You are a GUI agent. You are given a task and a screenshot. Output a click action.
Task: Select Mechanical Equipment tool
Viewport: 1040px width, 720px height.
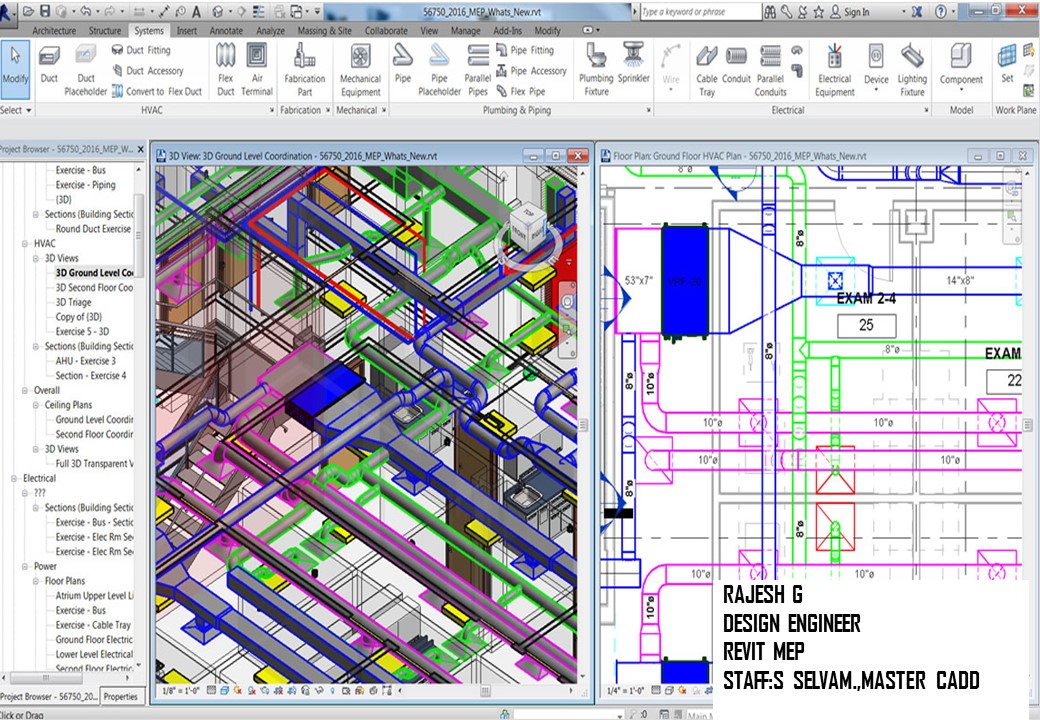360,70
